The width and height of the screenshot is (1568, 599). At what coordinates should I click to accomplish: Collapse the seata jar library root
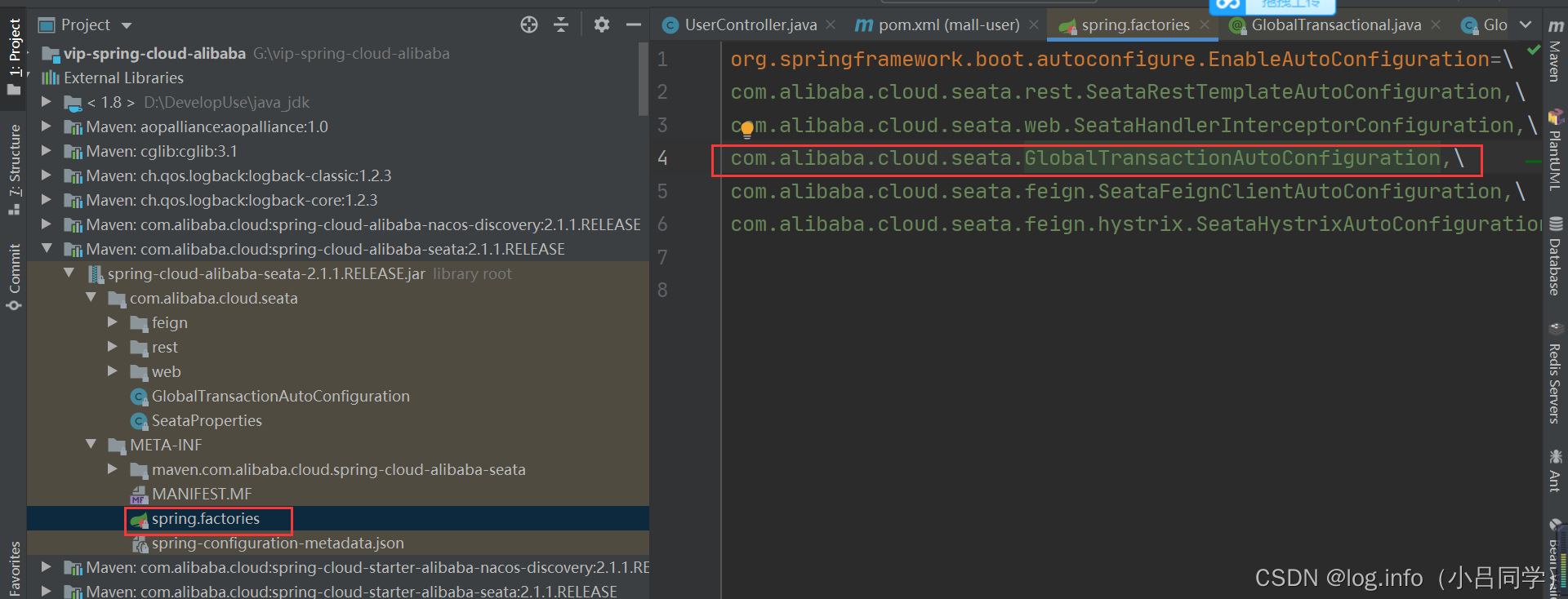tap(69, 273)
